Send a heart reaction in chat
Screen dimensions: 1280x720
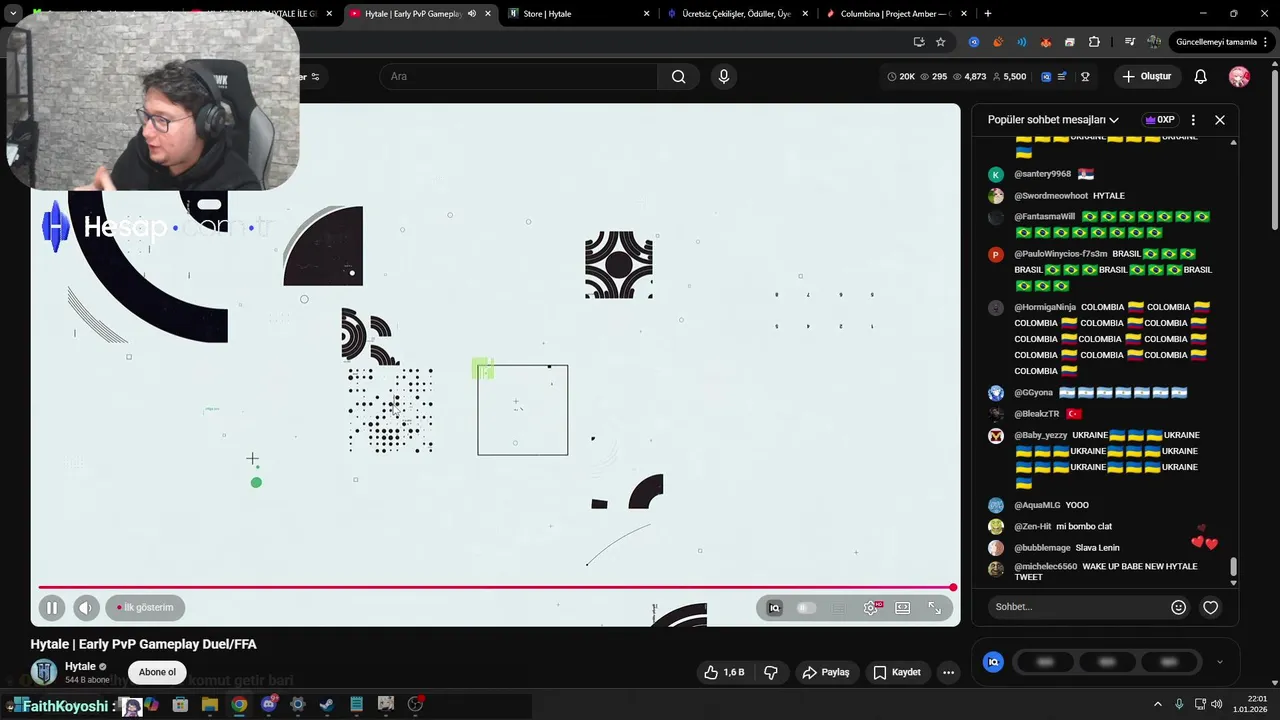[x=1210, y=607]
